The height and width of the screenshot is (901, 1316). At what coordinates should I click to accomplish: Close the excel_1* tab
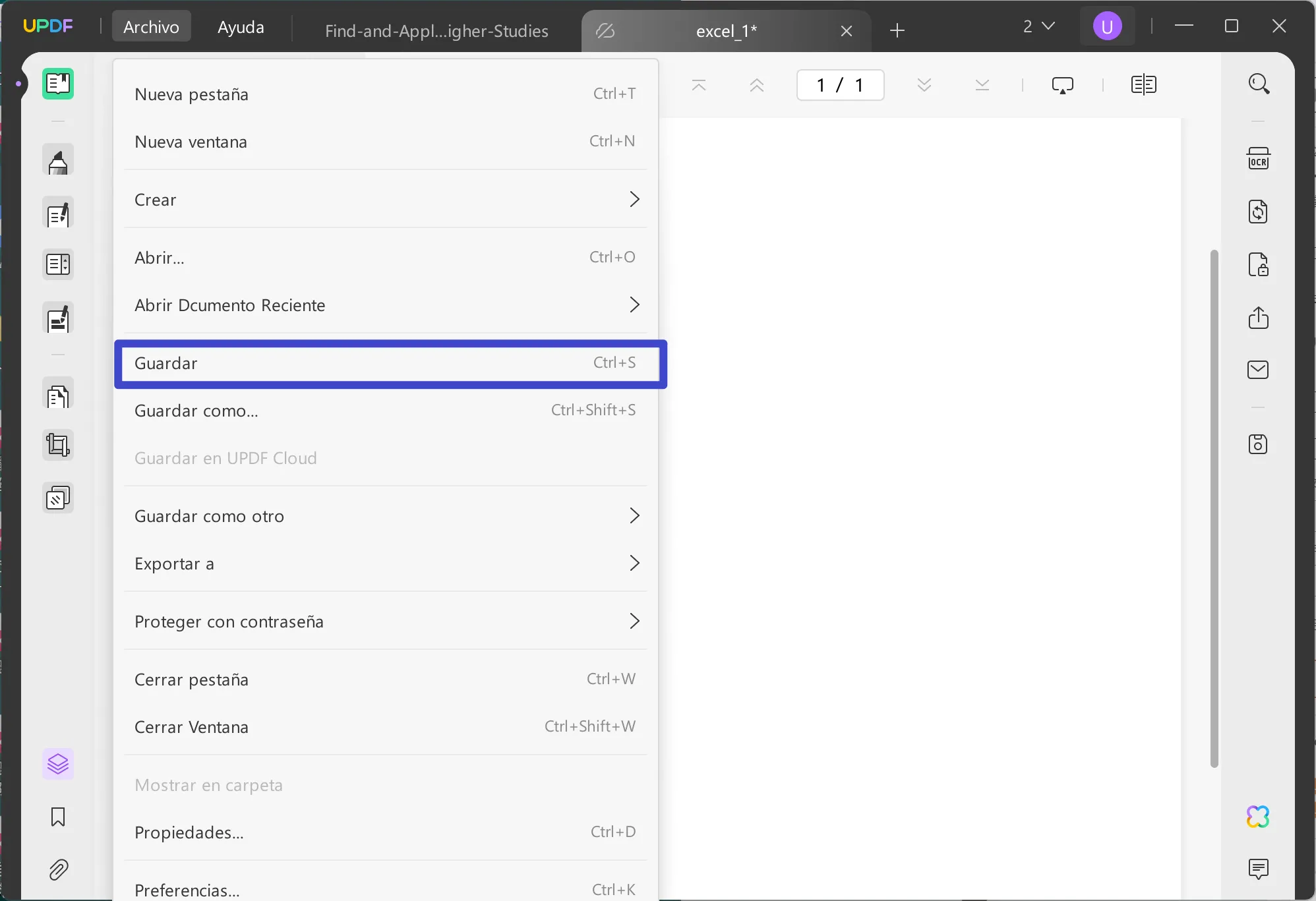847,31
